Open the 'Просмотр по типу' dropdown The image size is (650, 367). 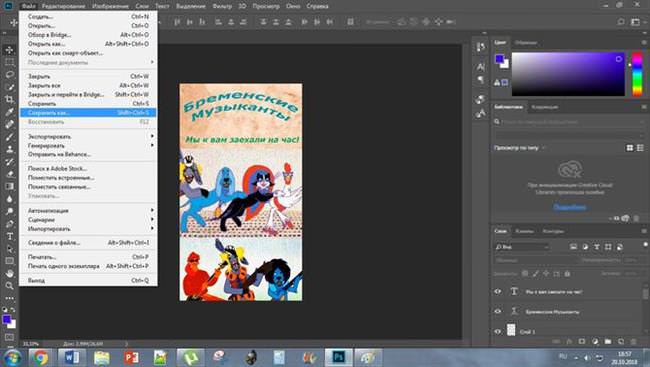pos(519,148)
